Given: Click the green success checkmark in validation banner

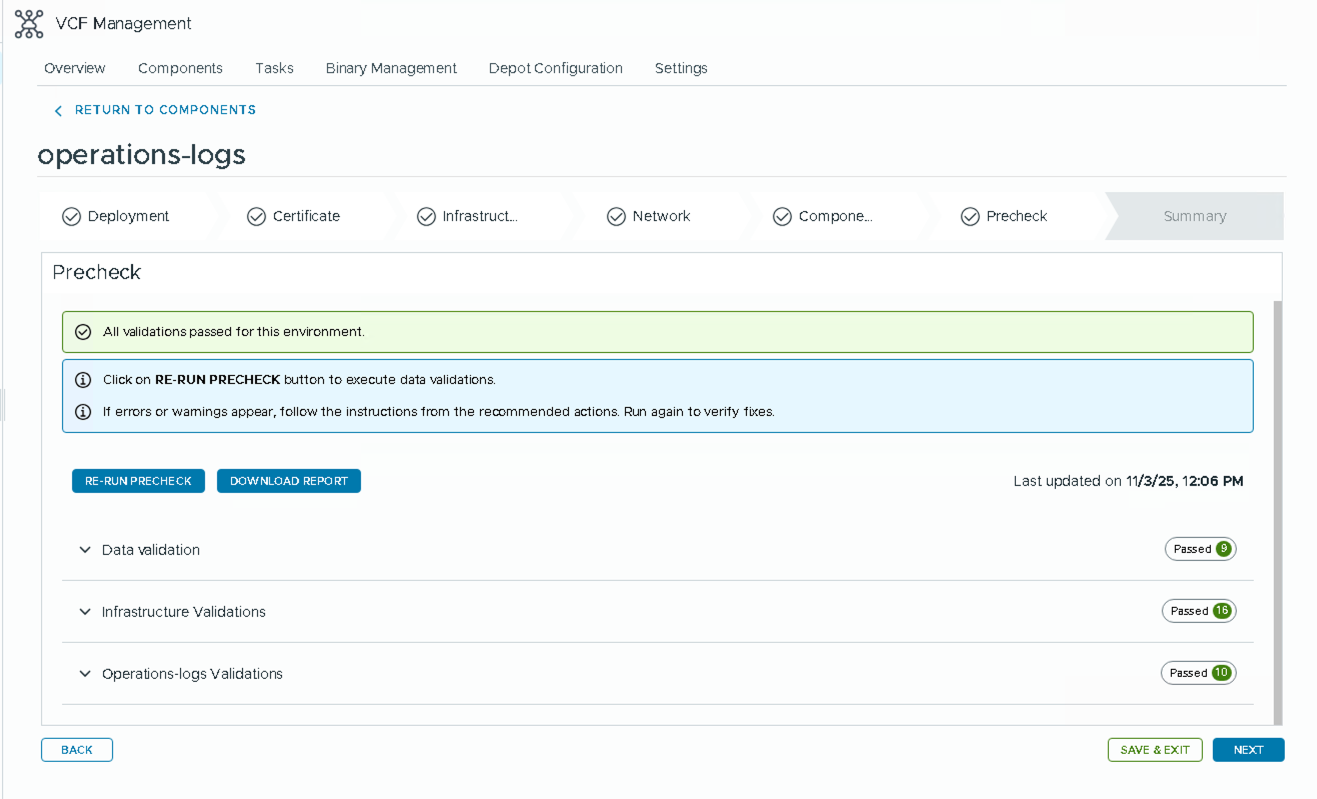Looking at the screenshot, I should (x=84, y=332).
